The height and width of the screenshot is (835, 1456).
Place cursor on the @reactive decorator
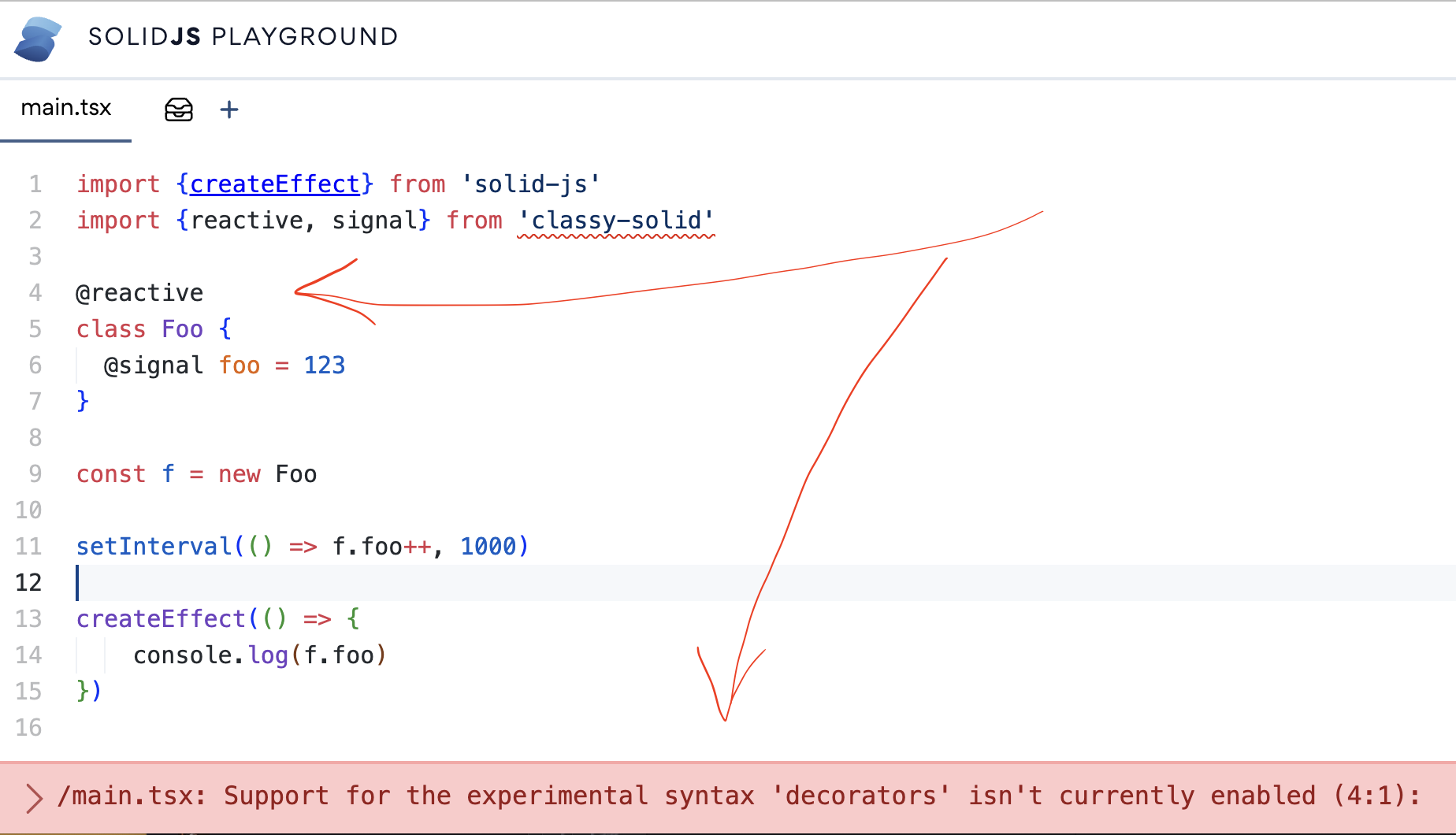point(139,292)
